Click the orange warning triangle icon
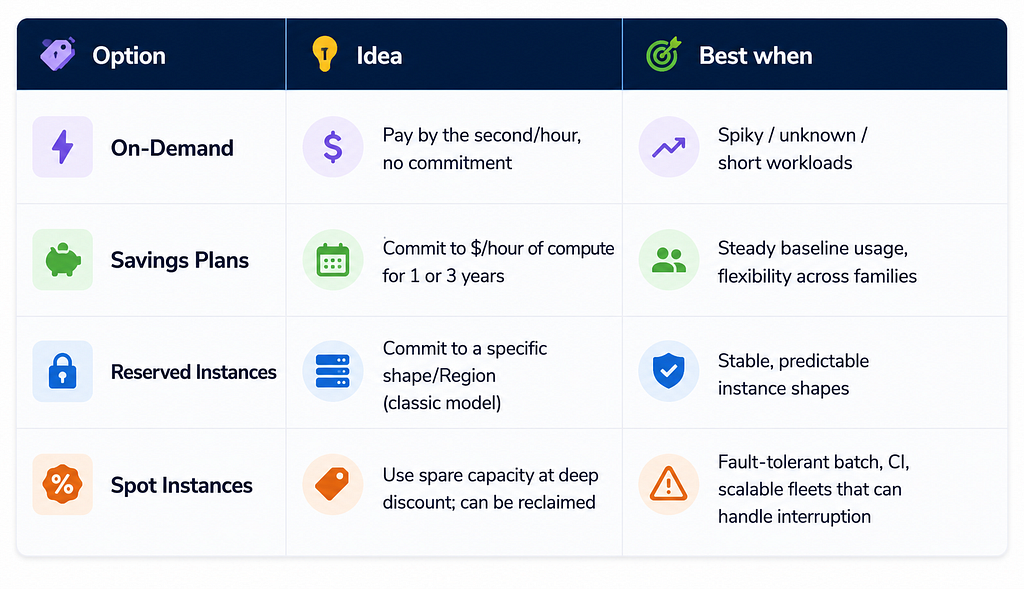The image size is (1024, 589). coord(669,485)
